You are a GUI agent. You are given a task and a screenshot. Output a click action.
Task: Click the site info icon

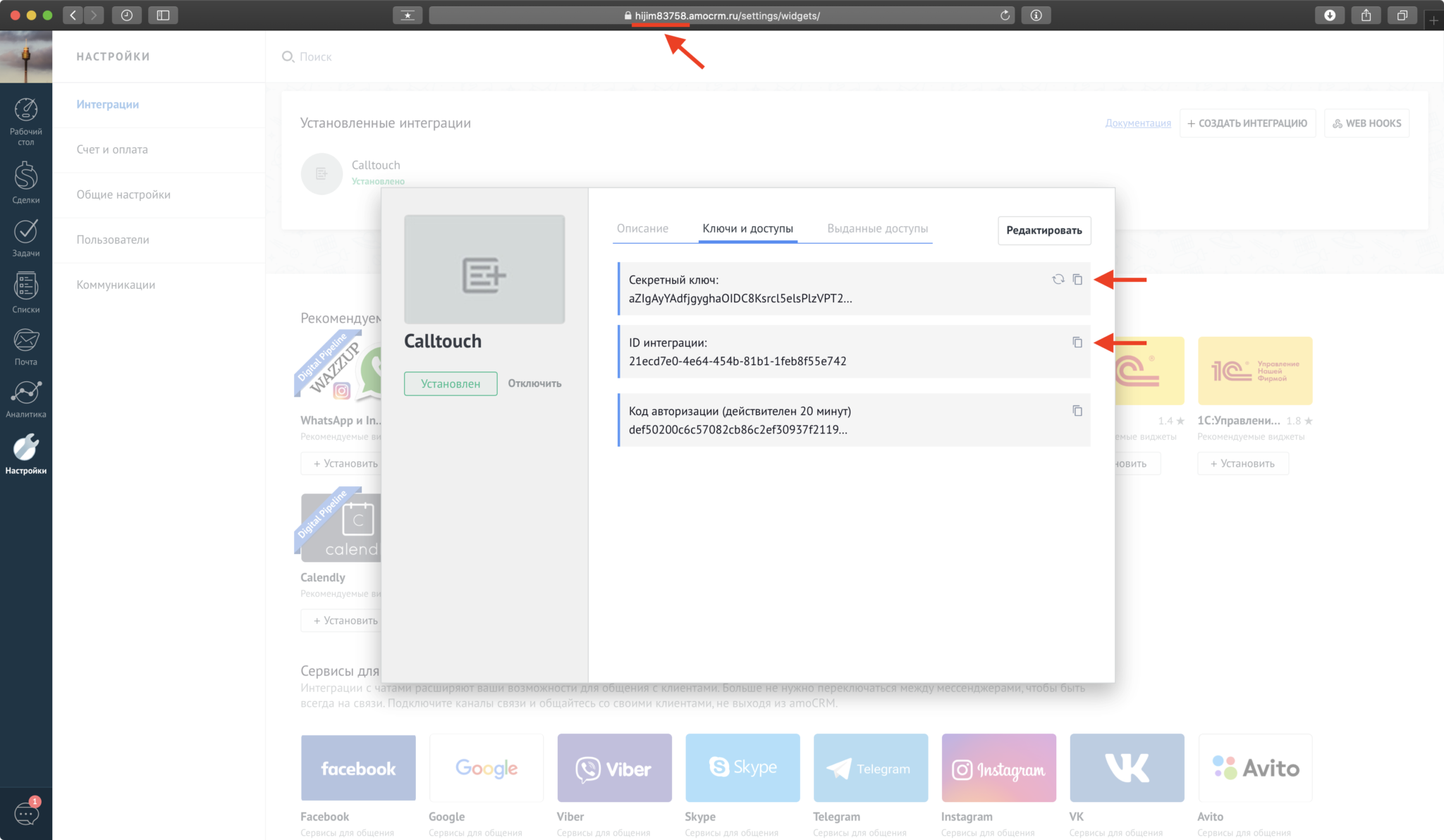coord(1036,15)
